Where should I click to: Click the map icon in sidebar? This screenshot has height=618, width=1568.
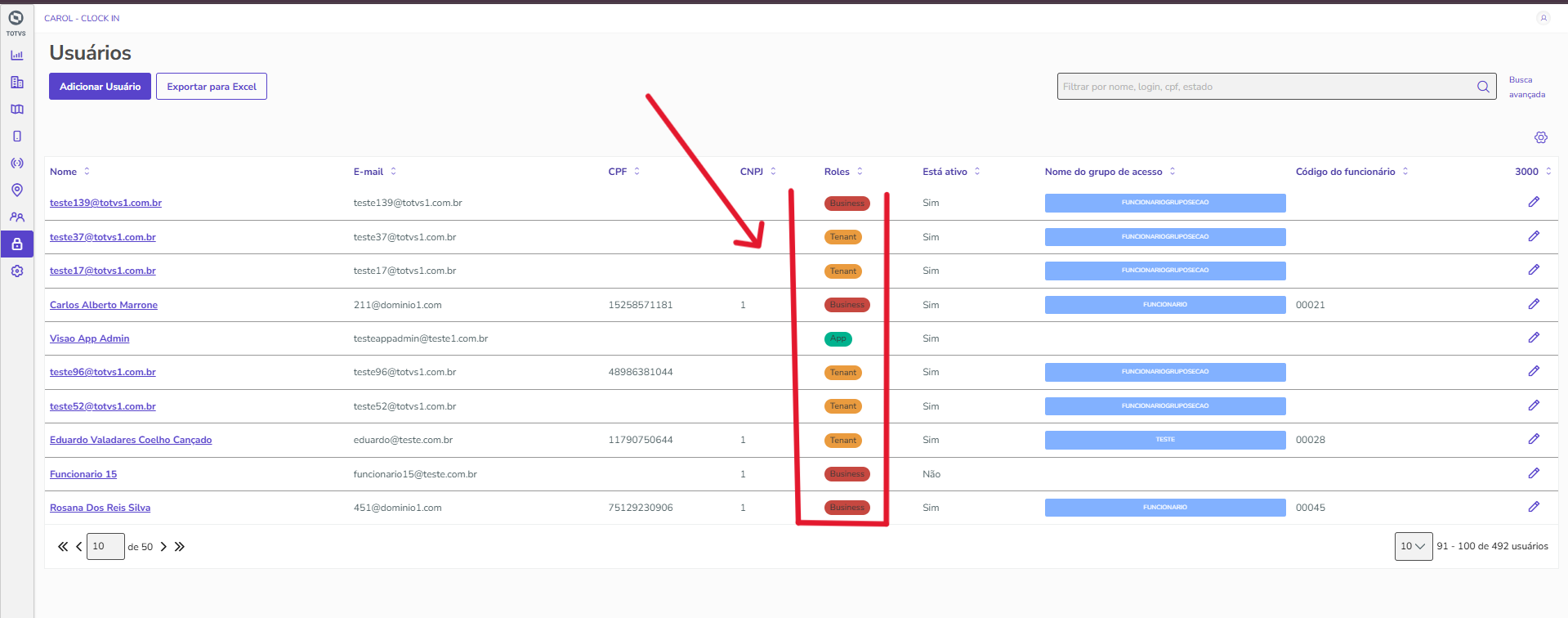16,110
